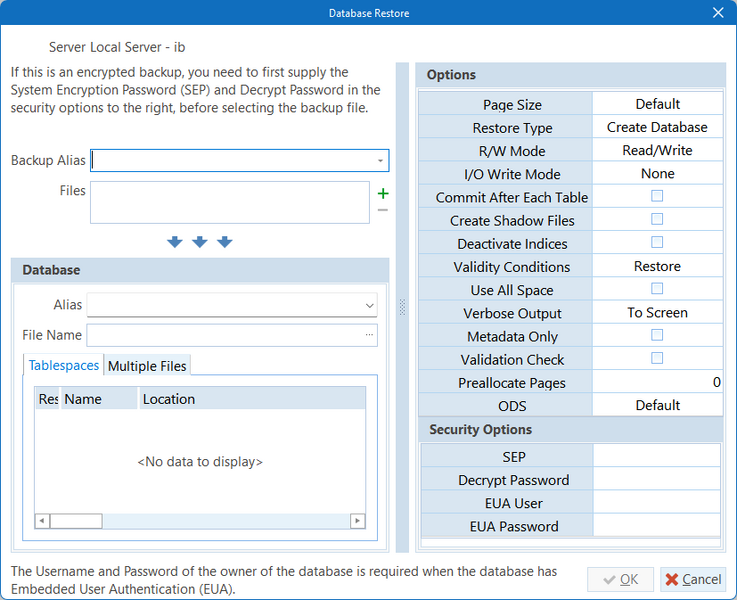
Task: Click the 'Server Local Server - ib' text
Action: (x=117, y=47)
